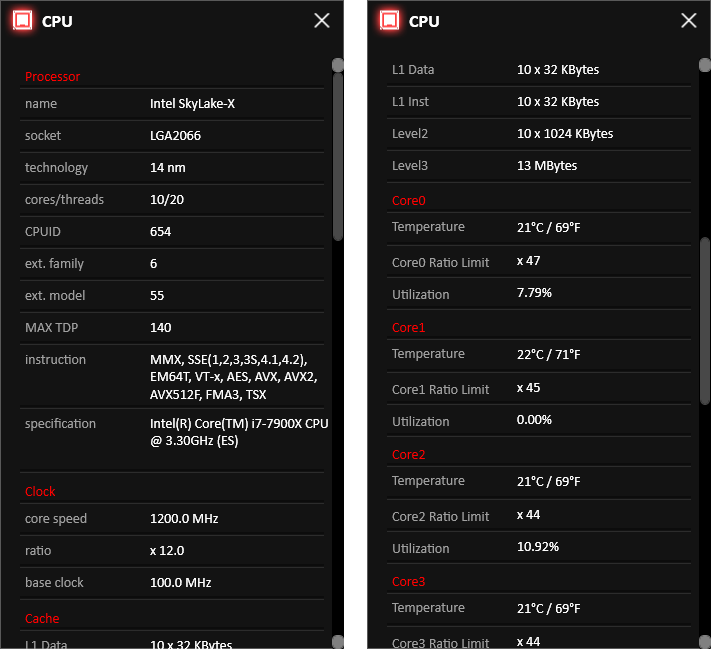The height and width of the screenshot is (649, 711).
Task: Click the red CPU icon in left panel
Action: tap(22, 20)
